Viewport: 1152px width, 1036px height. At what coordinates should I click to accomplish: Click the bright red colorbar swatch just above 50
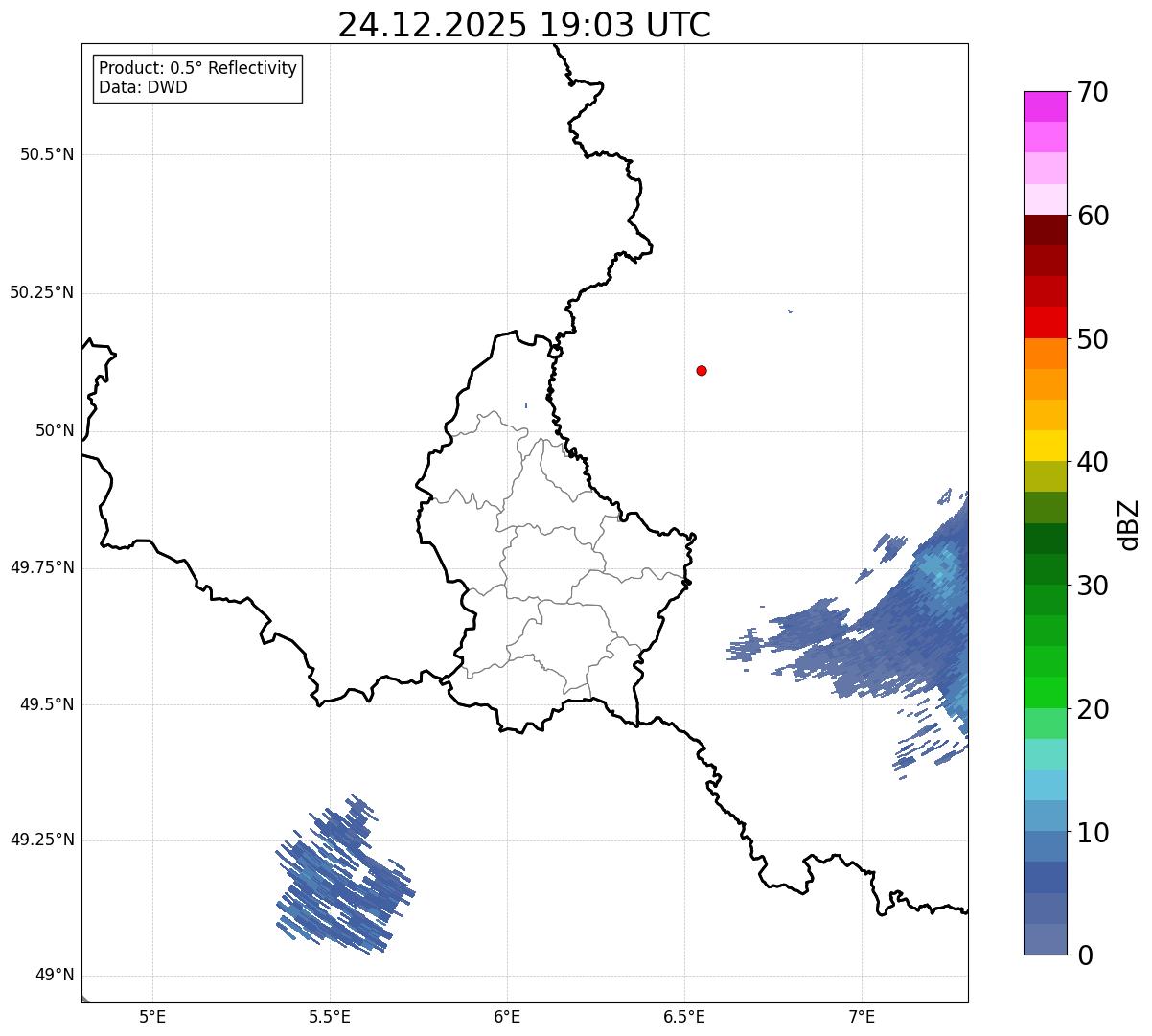click(x=1046, y=322)
